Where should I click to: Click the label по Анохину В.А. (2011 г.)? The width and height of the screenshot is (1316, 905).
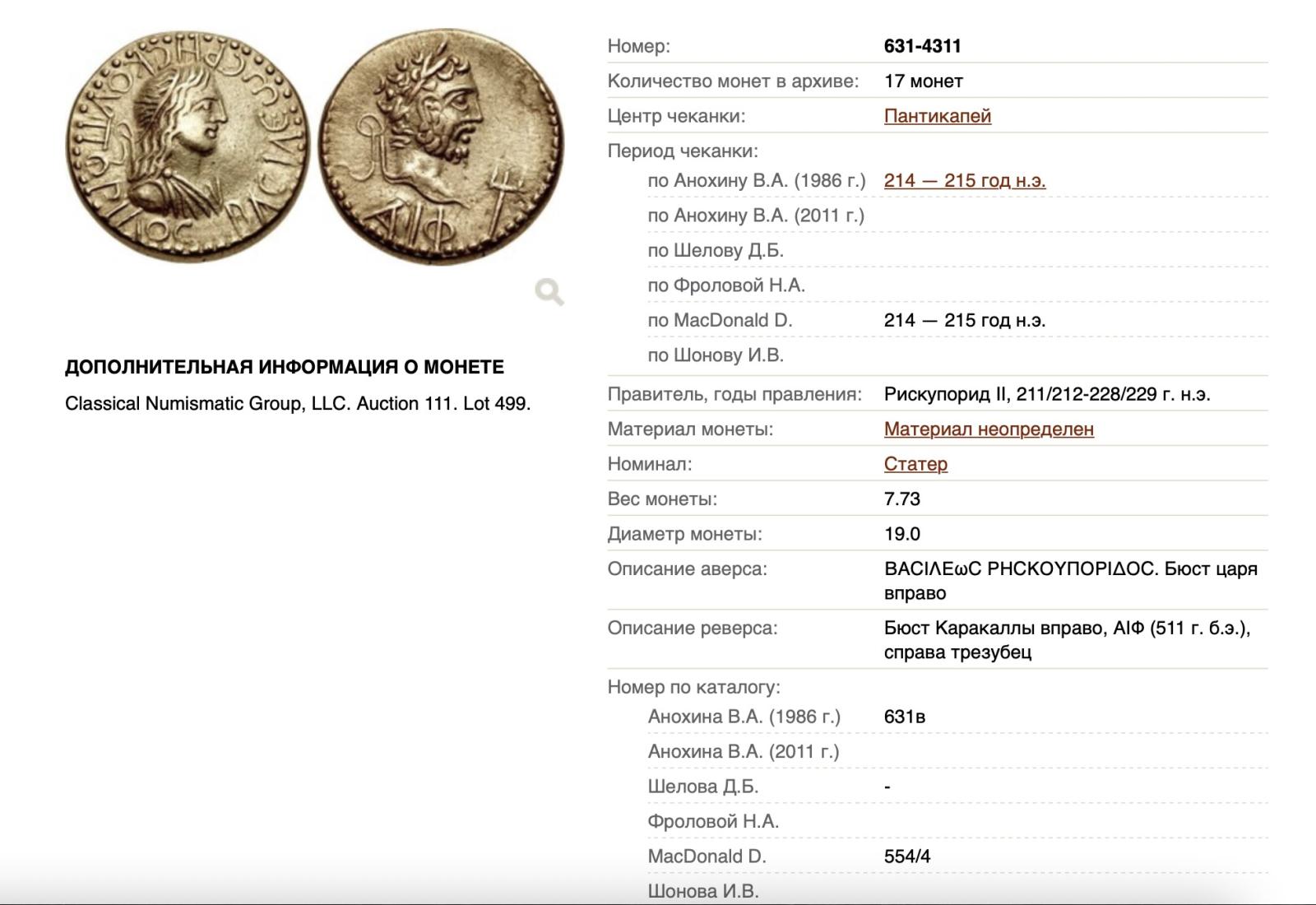tap(756, 216)
